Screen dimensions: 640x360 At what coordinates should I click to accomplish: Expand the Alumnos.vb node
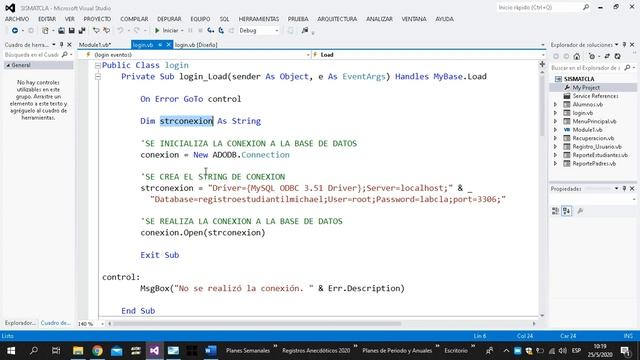click(556, 104)
